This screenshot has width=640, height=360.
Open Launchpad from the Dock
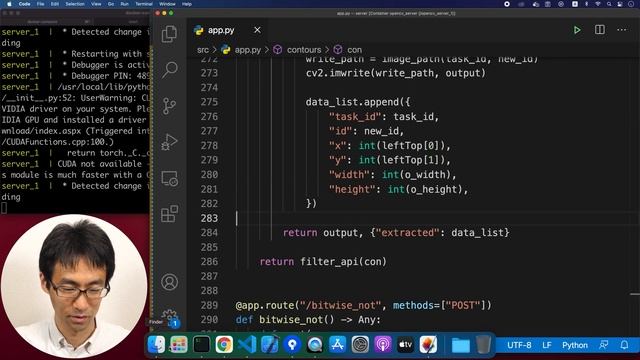pos(179,344)
